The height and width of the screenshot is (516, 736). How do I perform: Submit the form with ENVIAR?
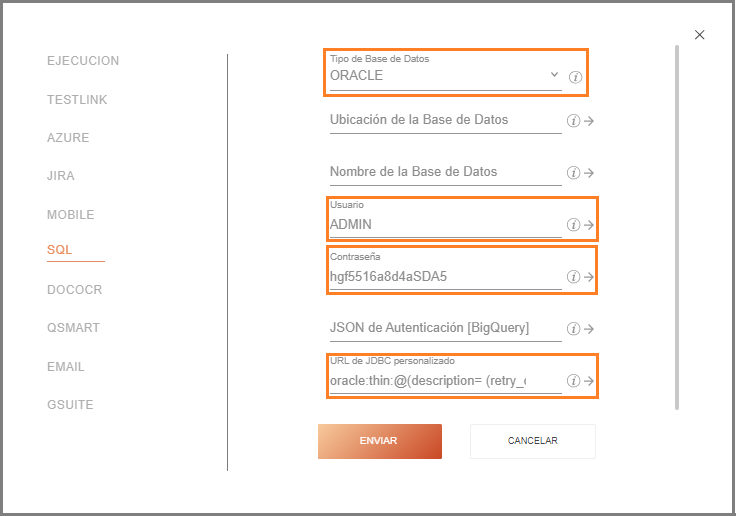click(380, 441)
